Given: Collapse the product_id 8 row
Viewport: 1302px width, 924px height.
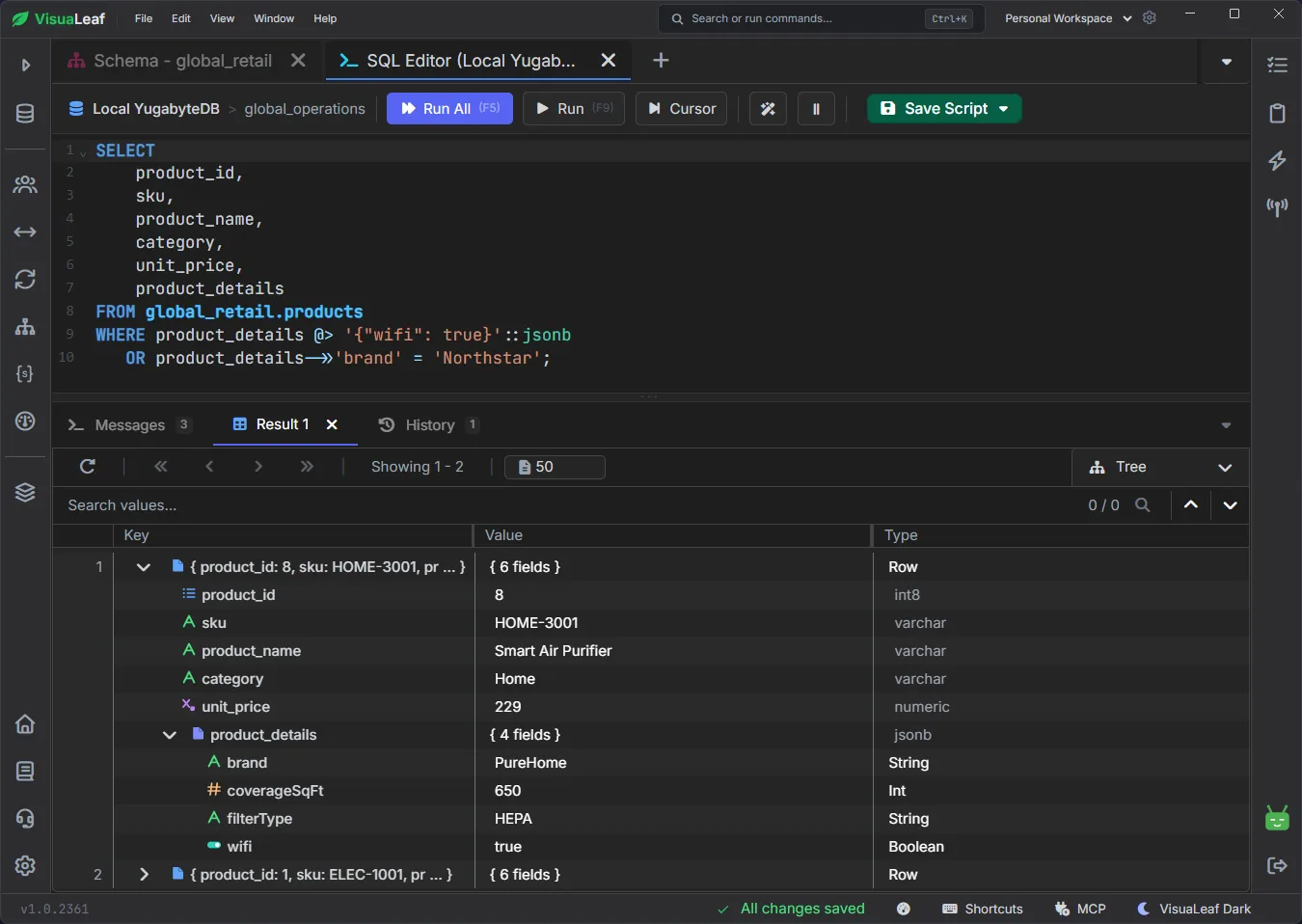Looking at the screenshot, I should click(144, 567).
